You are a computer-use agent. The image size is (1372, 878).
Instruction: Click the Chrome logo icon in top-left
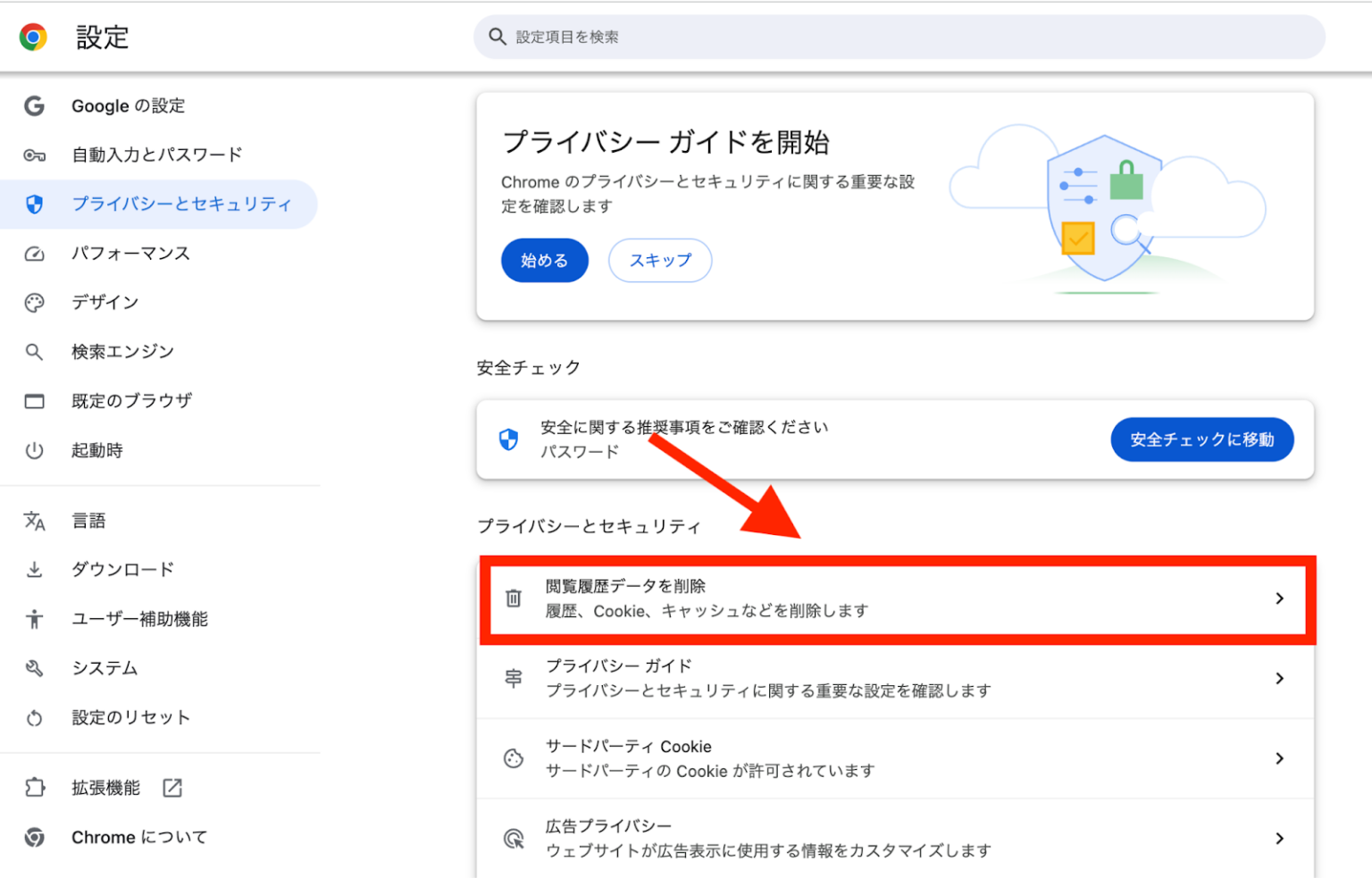33,37
